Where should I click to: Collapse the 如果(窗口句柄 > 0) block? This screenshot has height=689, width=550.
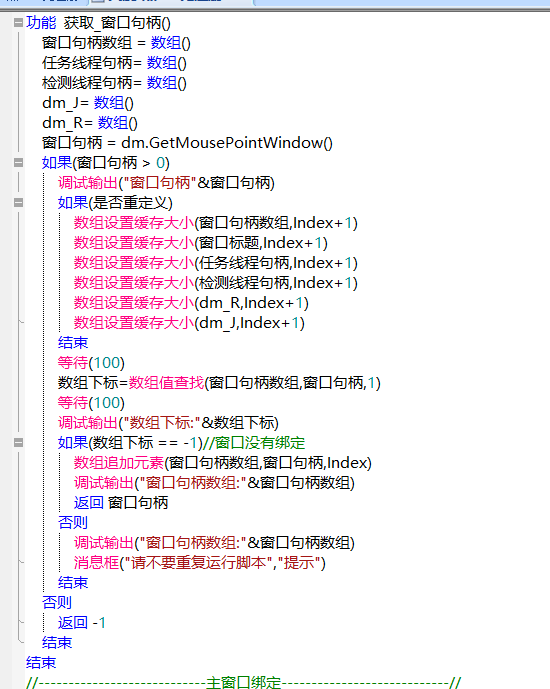pyautogui.click(x=18, y=163)
